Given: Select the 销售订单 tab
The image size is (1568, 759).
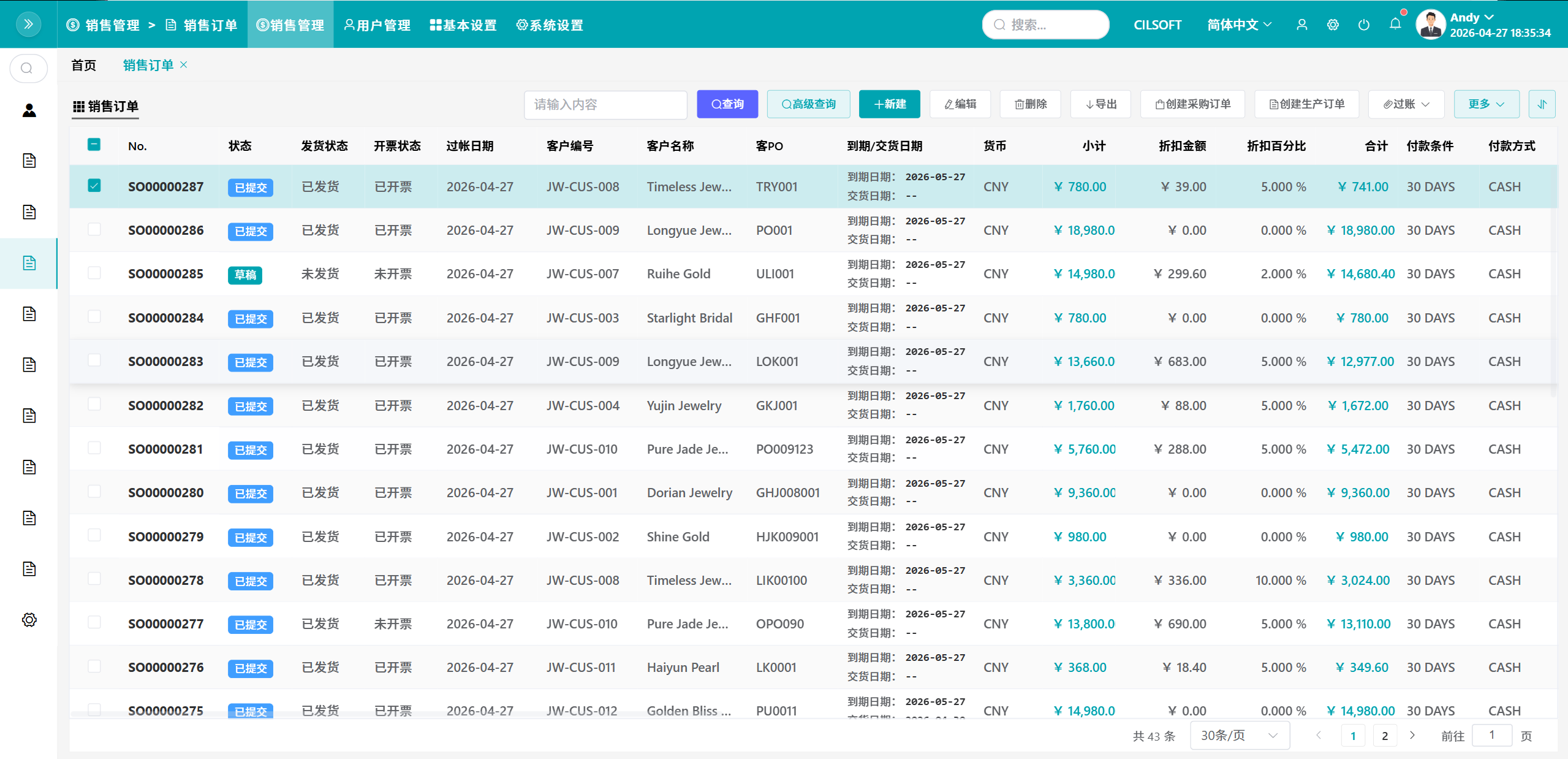Looking at the screenshot, I should click(148, 65).
